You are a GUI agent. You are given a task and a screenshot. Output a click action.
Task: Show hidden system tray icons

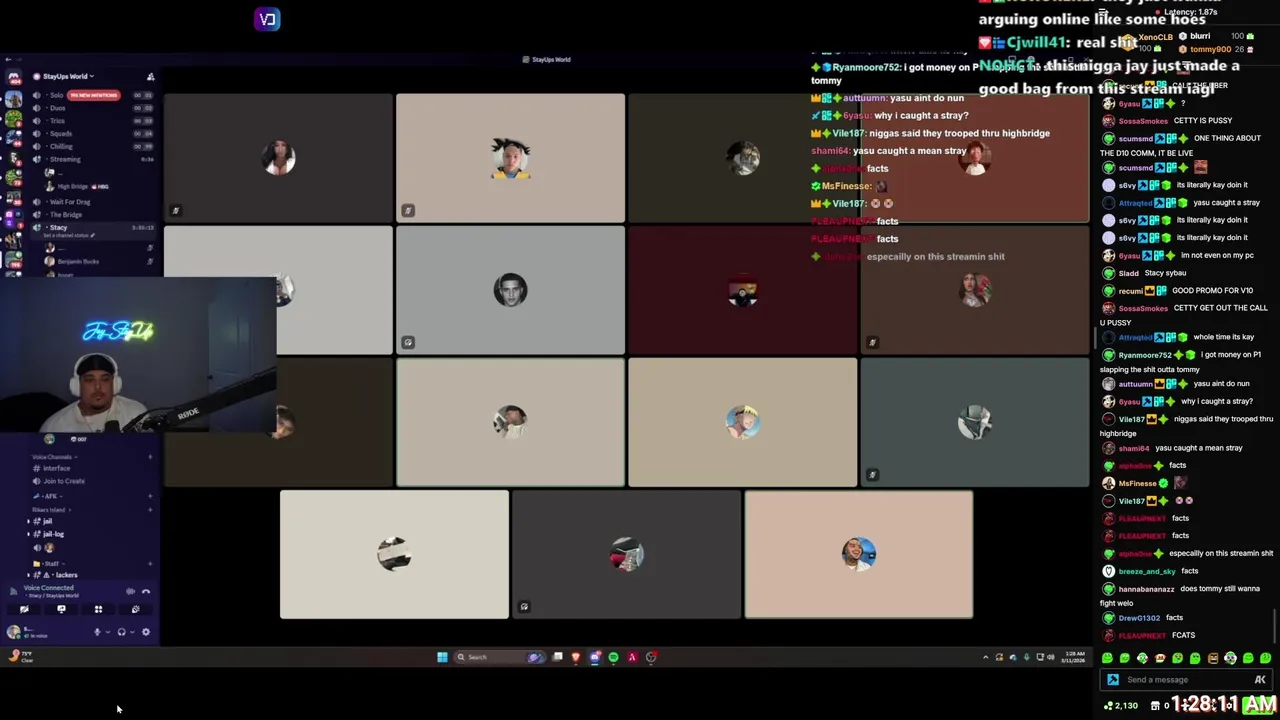pyautogui.click(x=985, y=657)
